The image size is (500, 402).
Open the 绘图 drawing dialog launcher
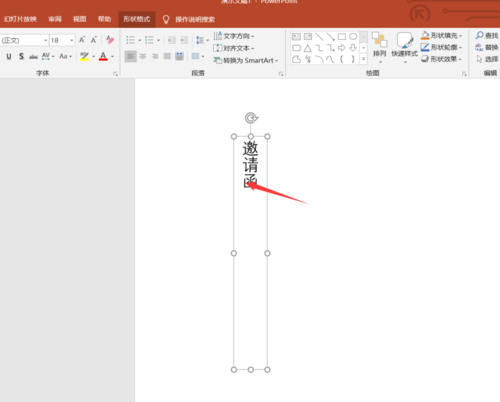(464, 74)
